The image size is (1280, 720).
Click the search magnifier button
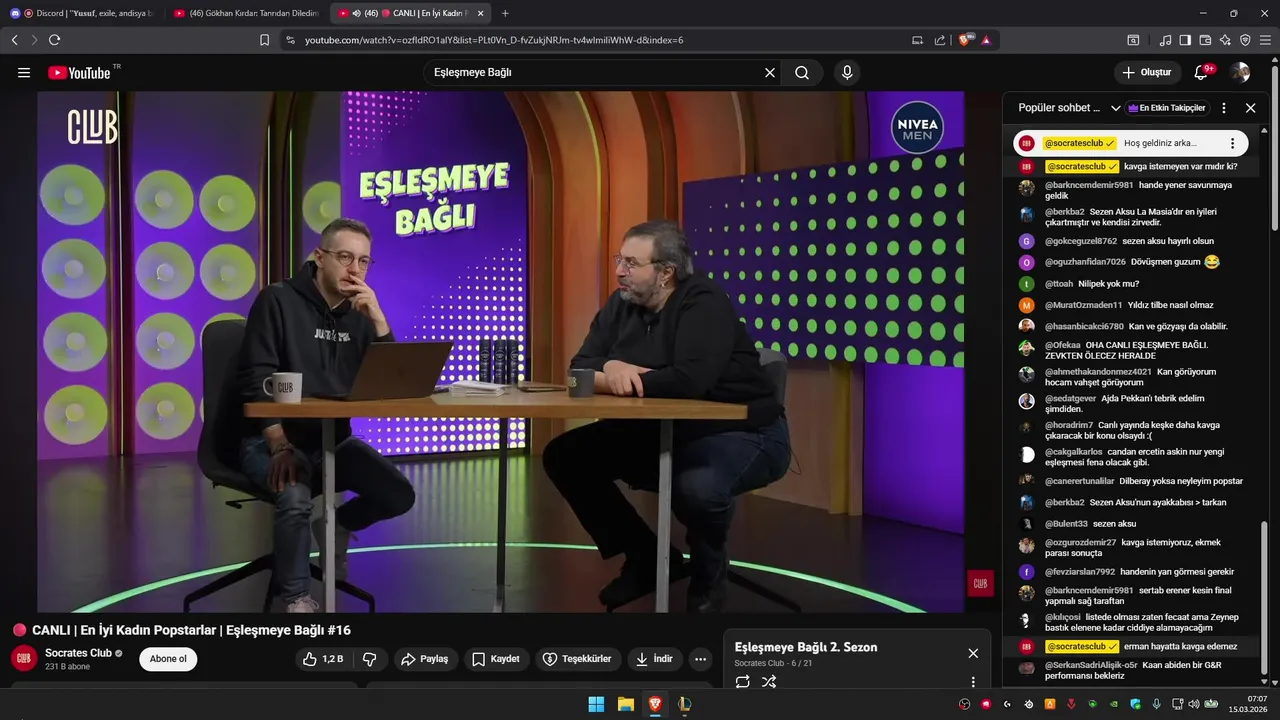pos(802,73)
